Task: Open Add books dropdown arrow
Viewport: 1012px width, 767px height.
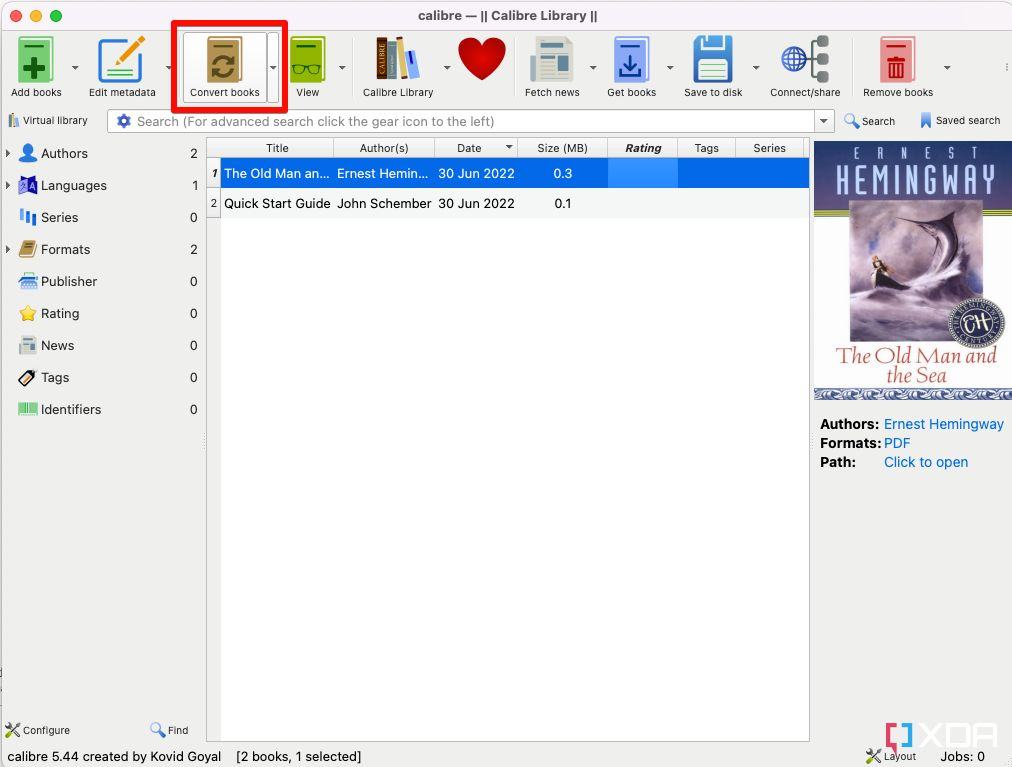Action: [75, 68]
